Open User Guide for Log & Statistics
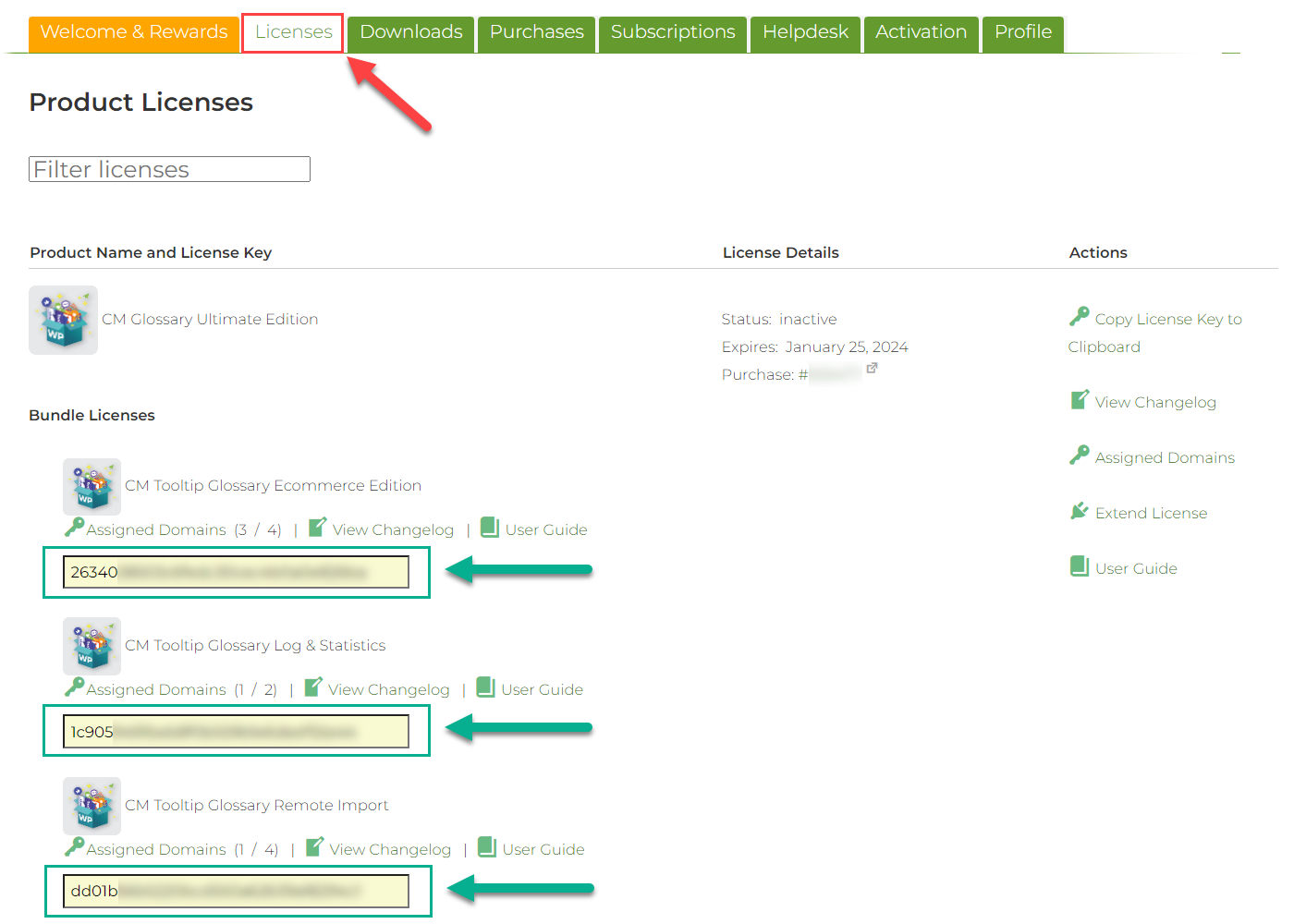The image size is (1294, 924). 543,690
